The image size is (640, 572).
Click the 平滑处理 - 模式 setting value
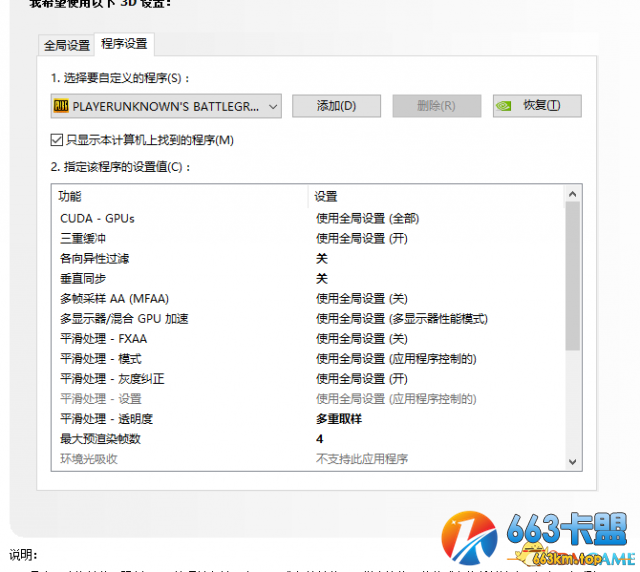click(x=396, y=359)
